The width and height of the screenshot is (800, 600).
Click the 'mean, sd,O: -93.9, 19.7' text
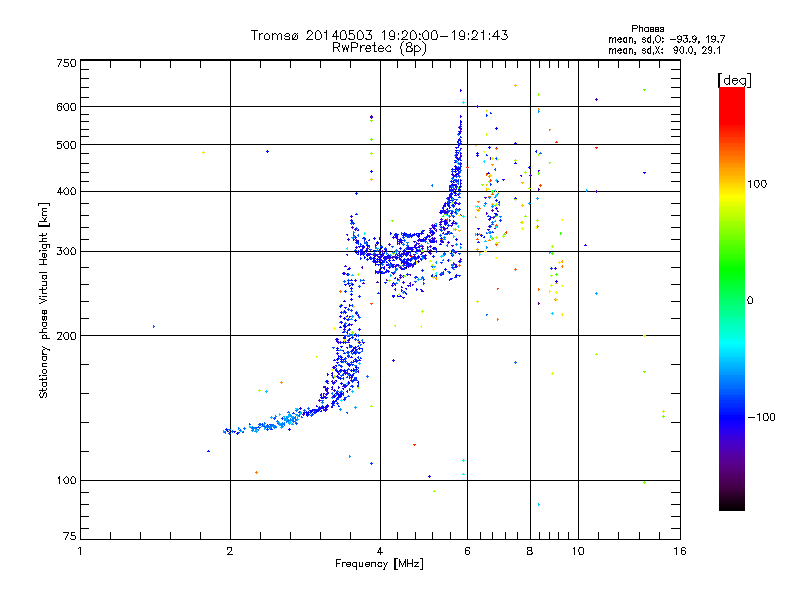point(666,39)
